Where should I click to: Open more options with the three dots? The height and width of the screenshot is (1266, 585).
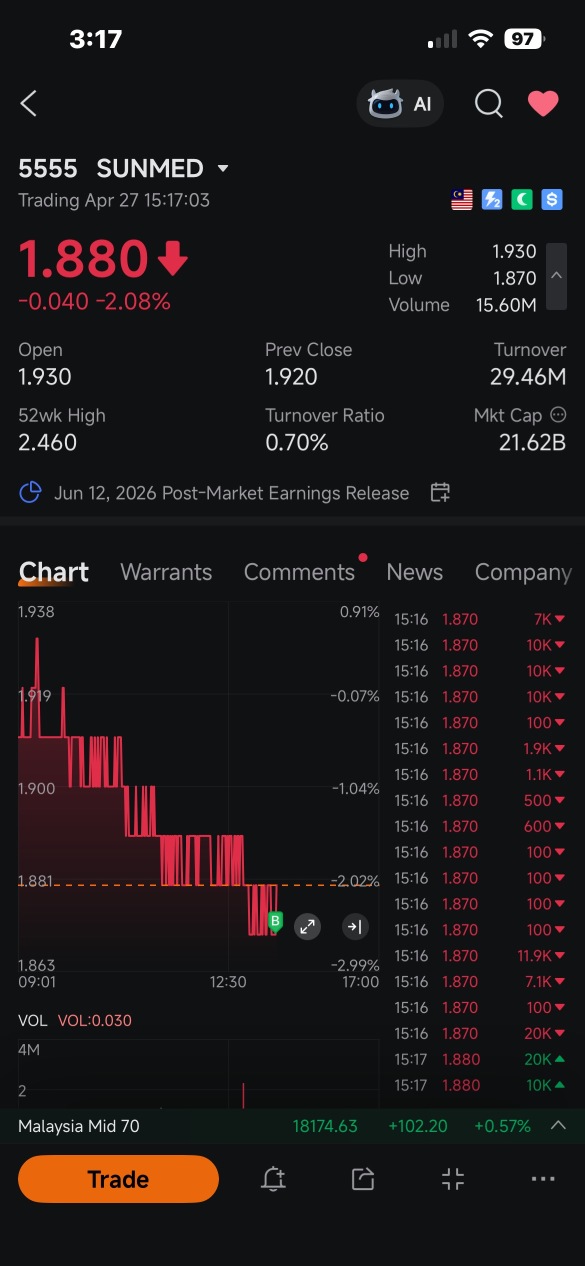[x=543, y=1179]
